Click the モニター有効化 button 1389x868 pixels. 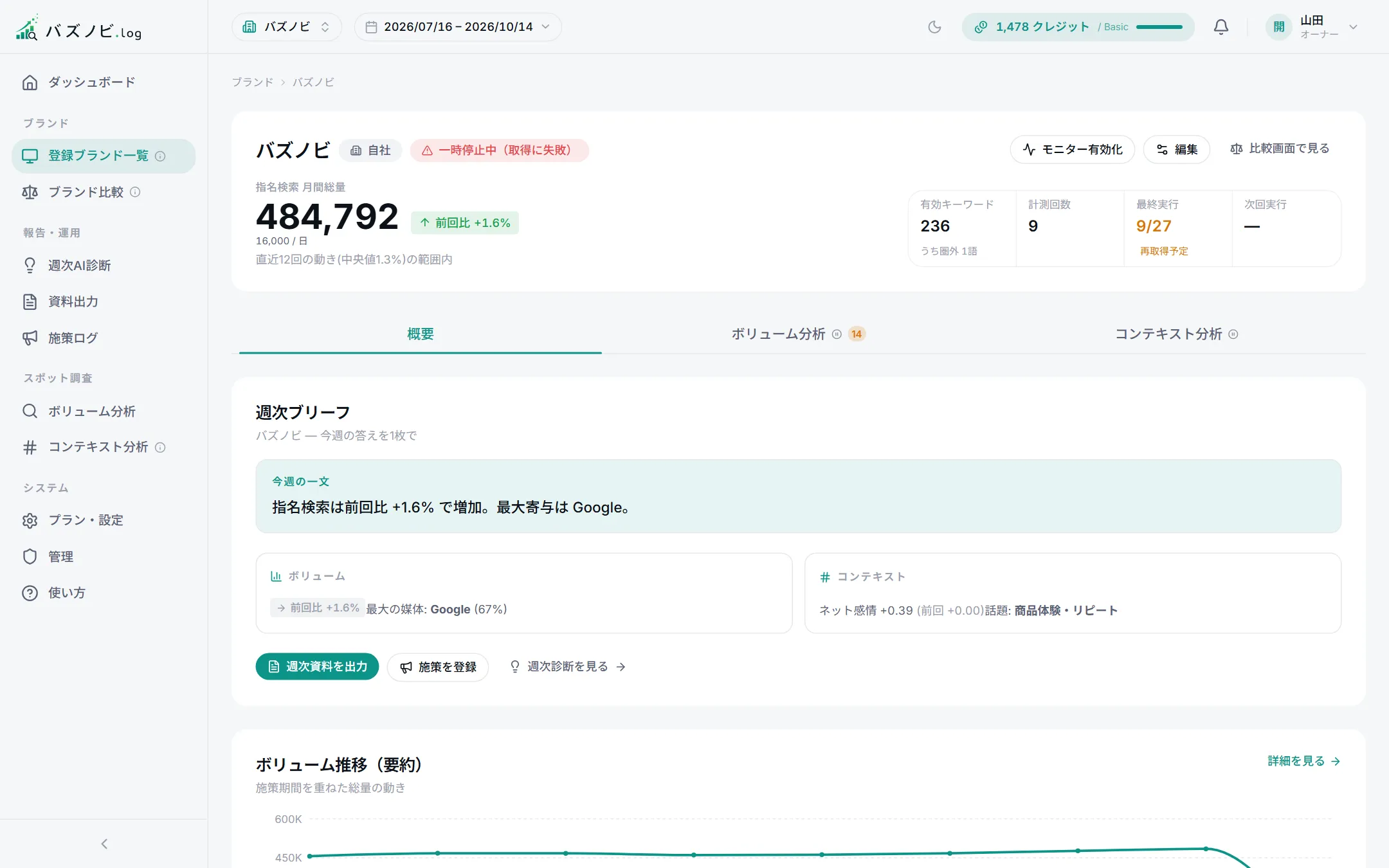tap(1073, 150)
